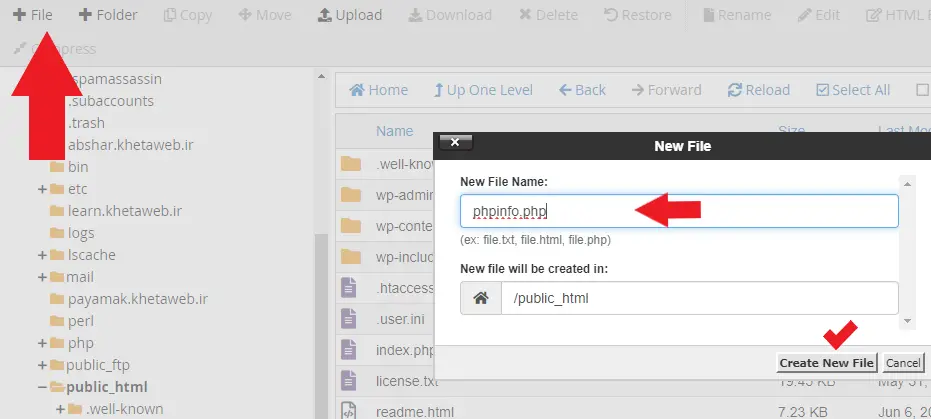
Task: Click the Download toolbar button
Action: 450,15
